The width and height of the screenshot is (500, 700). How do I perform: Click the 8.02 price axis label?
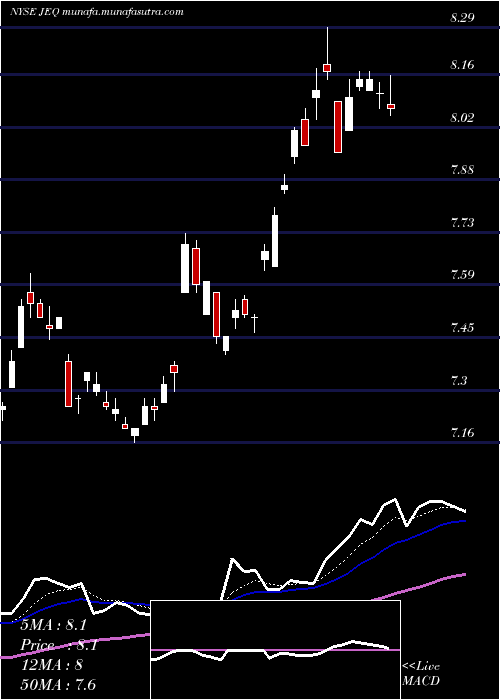[462, 118]
